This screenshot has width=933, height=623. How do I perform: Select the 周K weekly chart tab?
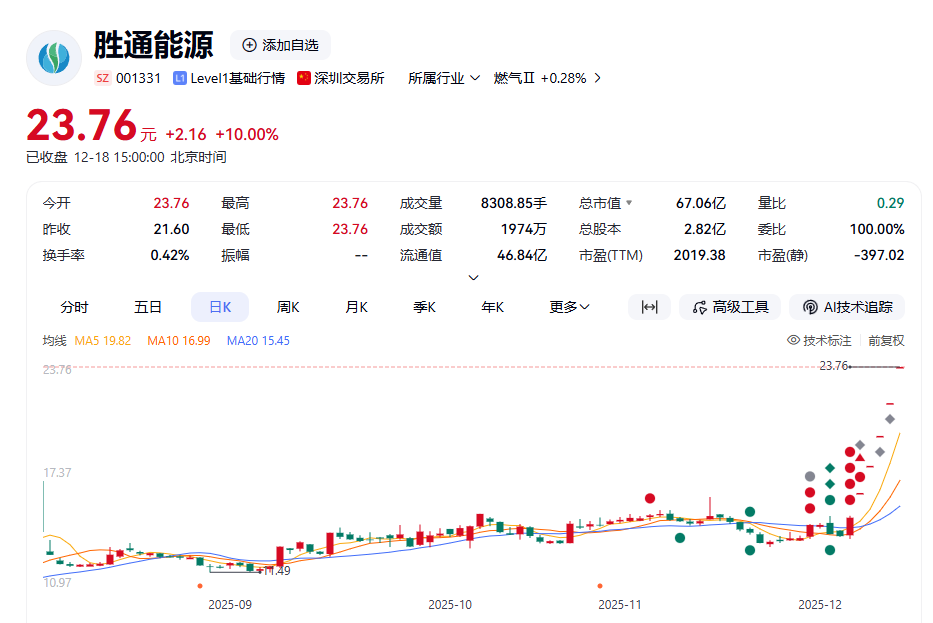(288, 307)
